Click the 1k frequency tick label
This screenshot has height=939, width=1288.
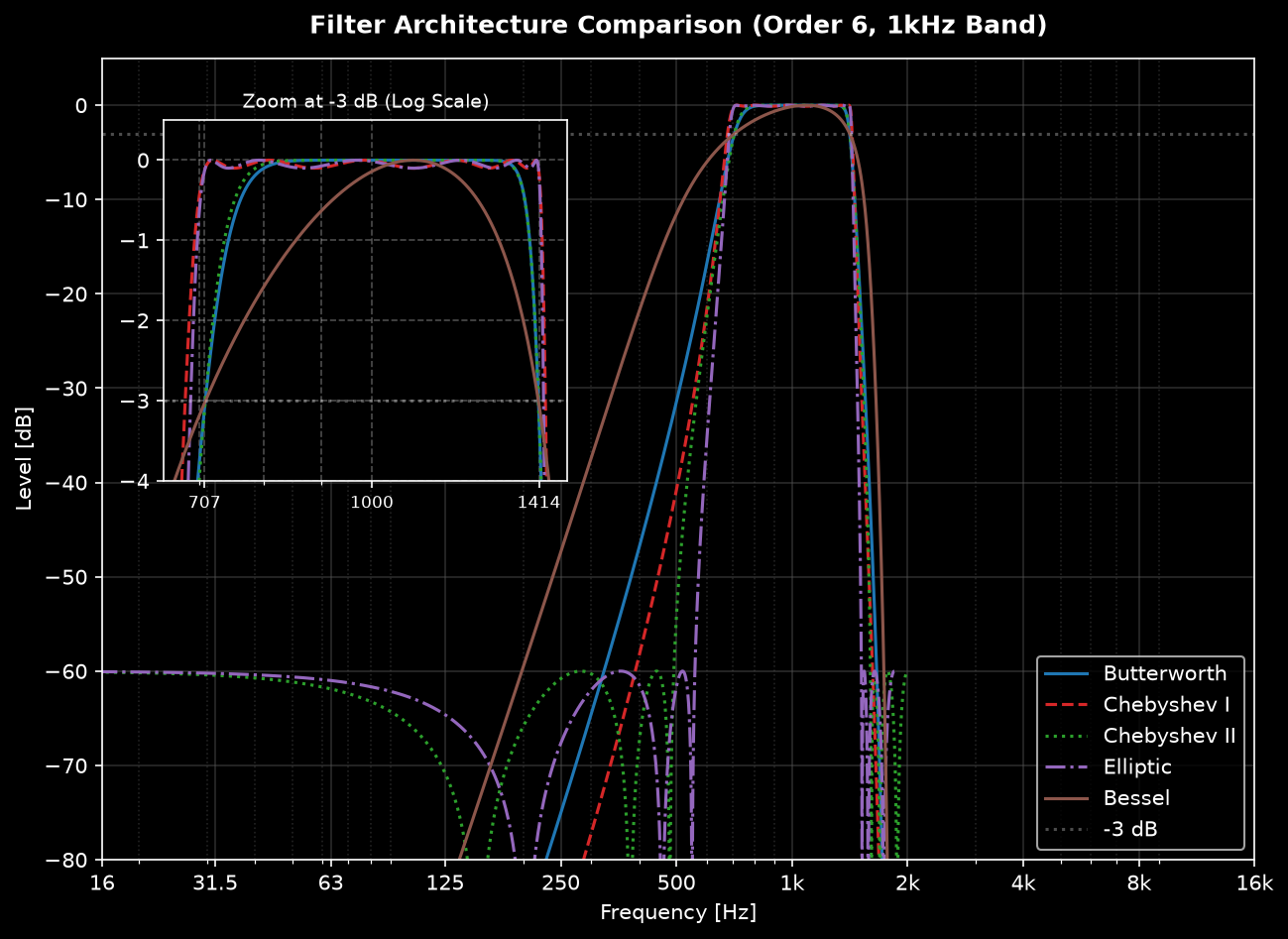click(x=791, y=884)
